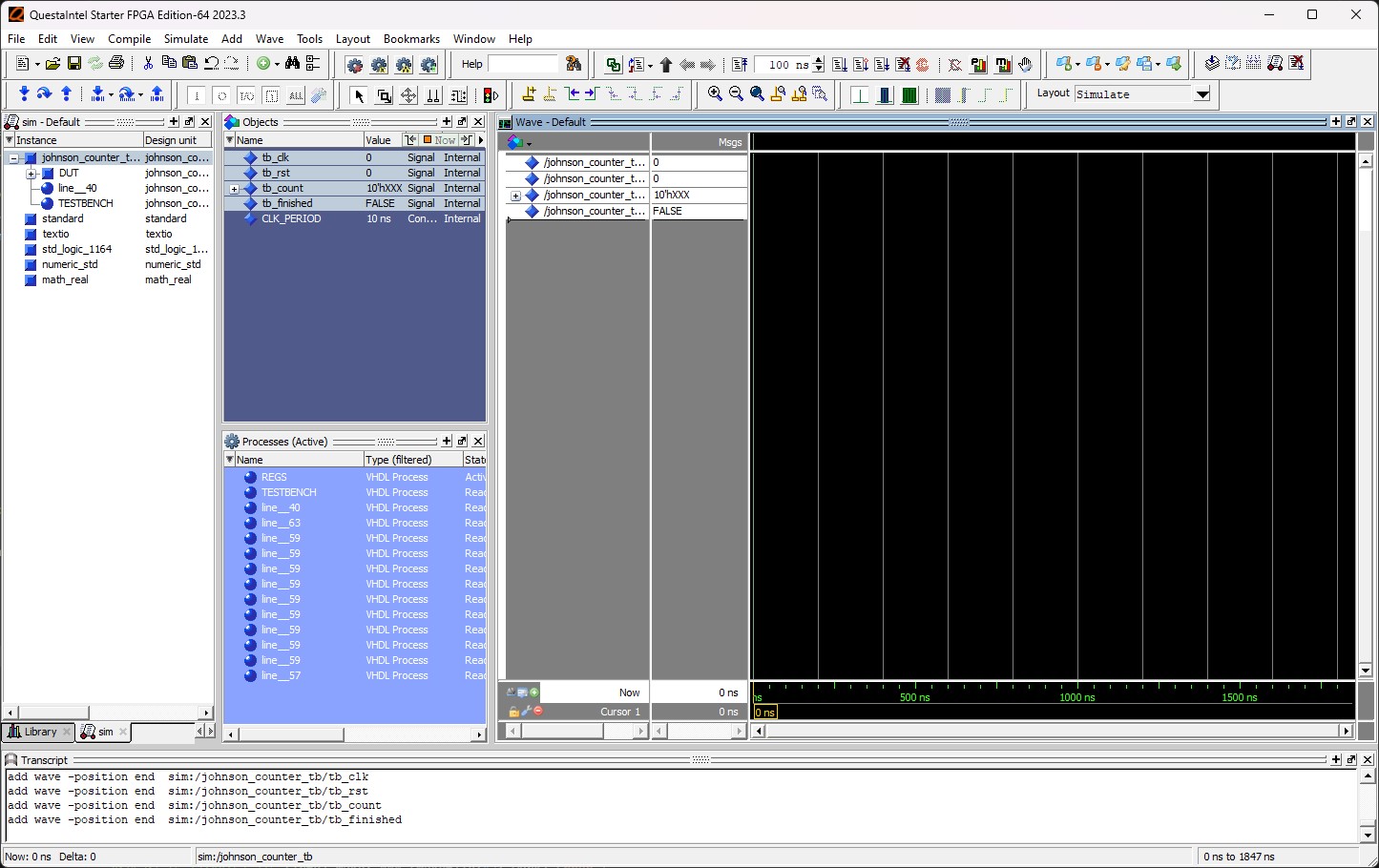Open a file with the folder icon
Viewport: 1379px width, 868px height.
pos(52,64)
